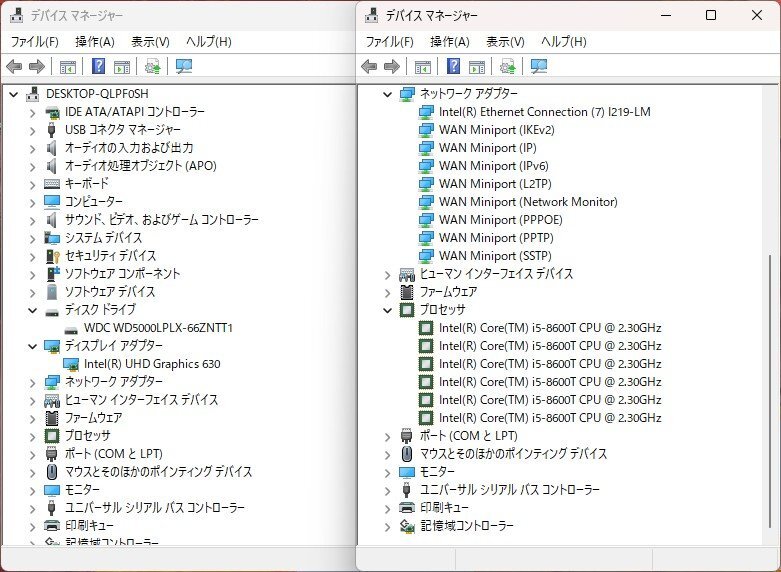Select WAN Miniport (IPv6) entry
Screen dimensions: 781x572
click(493, 166)
